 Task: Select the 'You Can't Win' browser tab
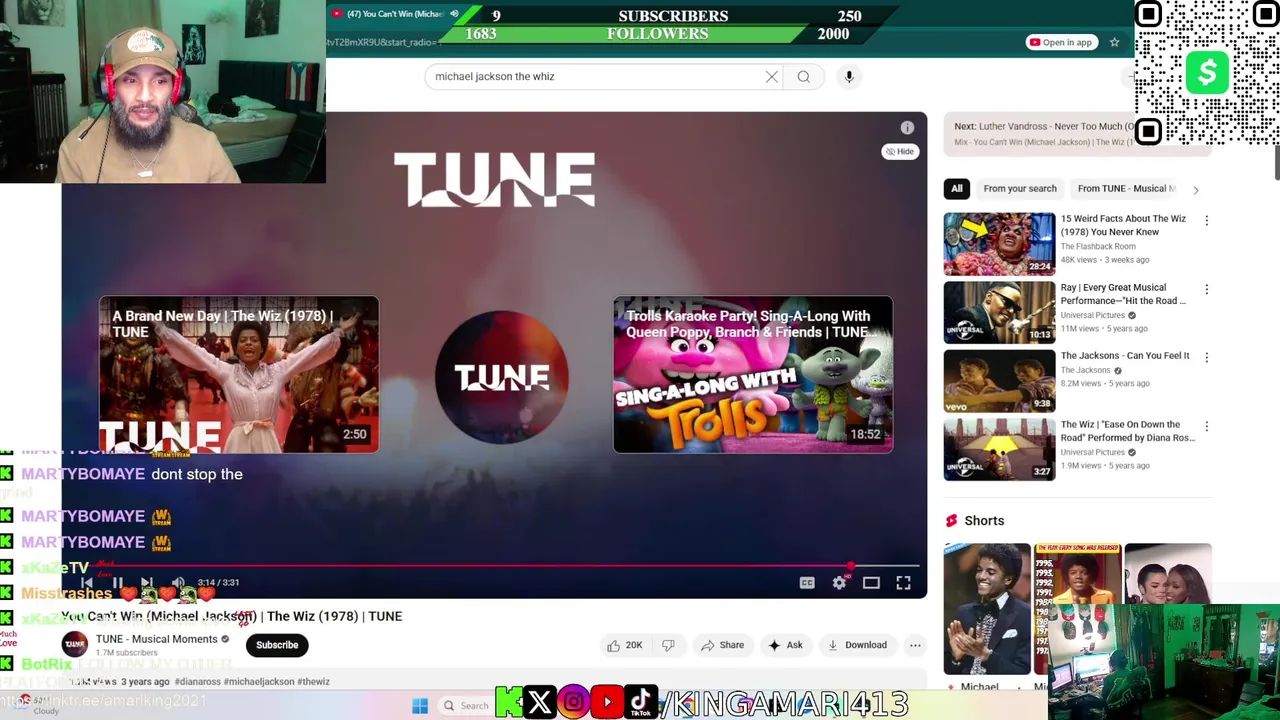coord(395,14)
